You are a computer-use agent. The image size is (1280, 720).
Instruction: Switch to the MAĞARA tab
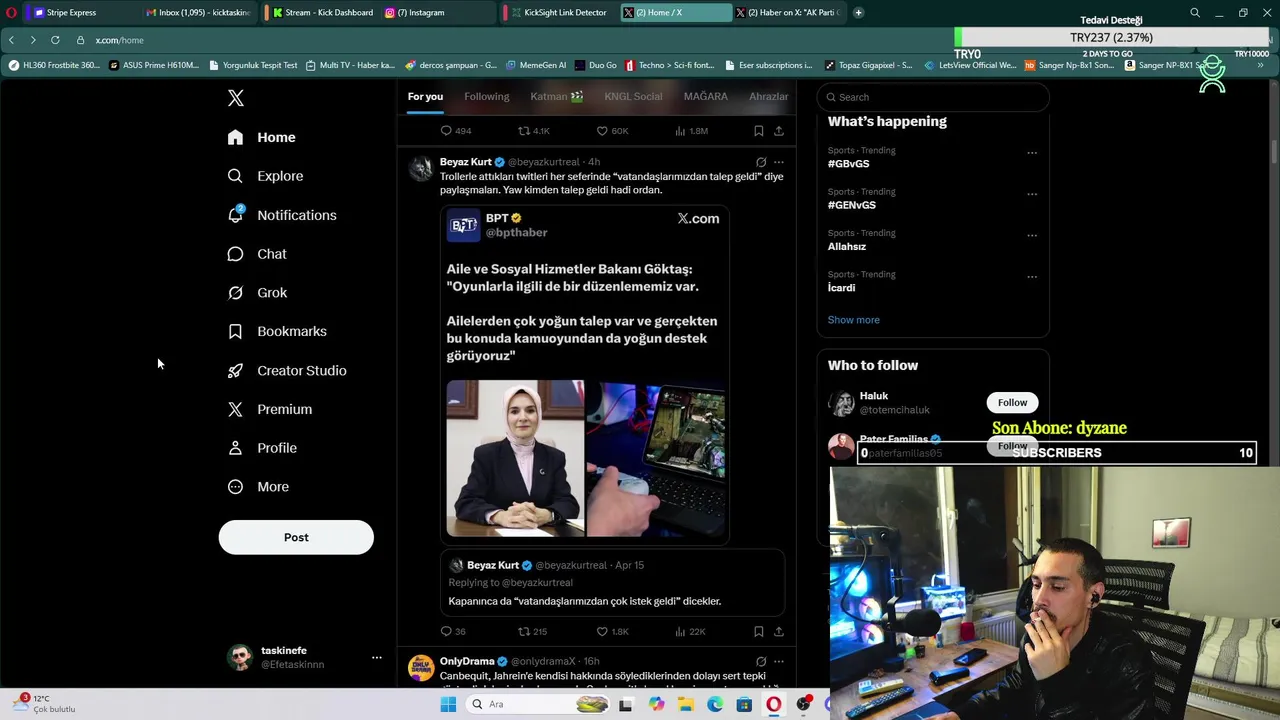point(705,96)
